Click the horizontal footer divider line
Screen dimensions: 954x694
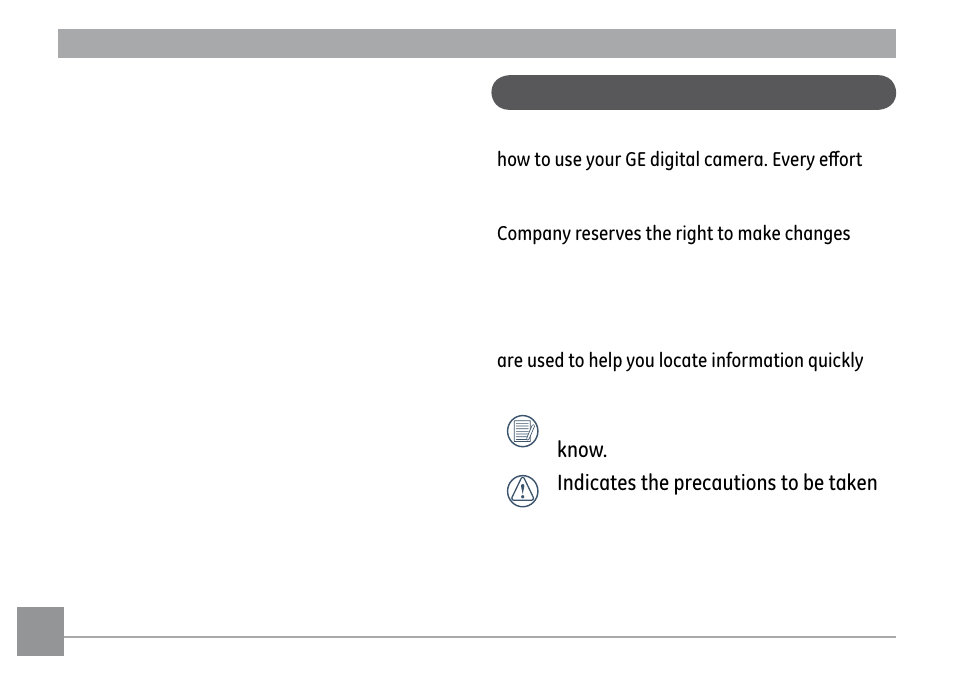click(480, 637)
